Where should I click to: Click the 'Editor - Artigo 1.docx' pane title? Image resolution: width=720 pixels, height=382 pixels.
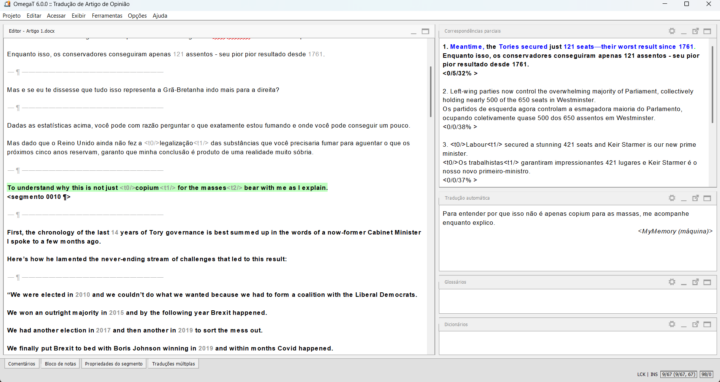click(x=32, y=31)
